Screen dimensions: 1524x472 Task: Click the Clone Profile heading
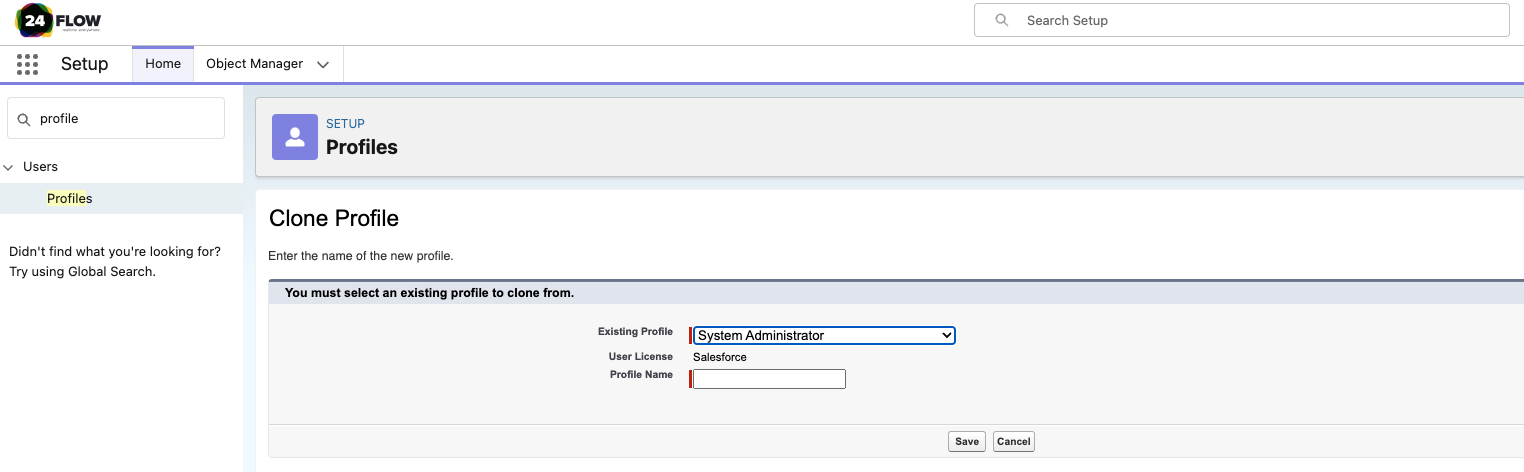tap(334, 219)
